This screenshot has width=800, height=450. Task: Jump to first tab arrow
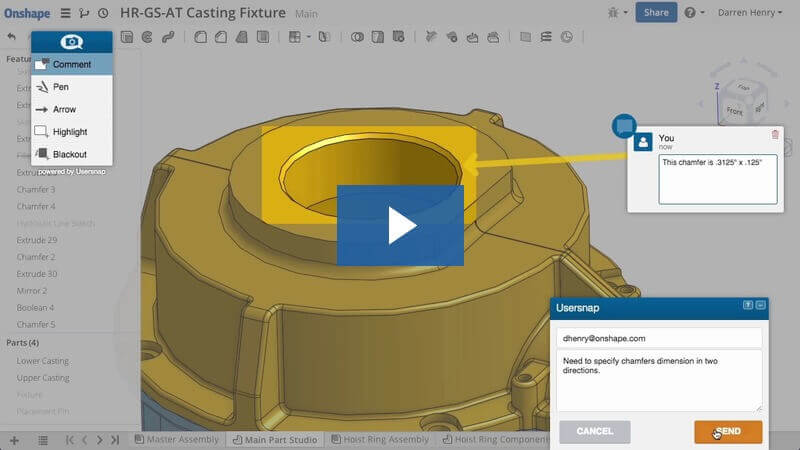(70, 440)
